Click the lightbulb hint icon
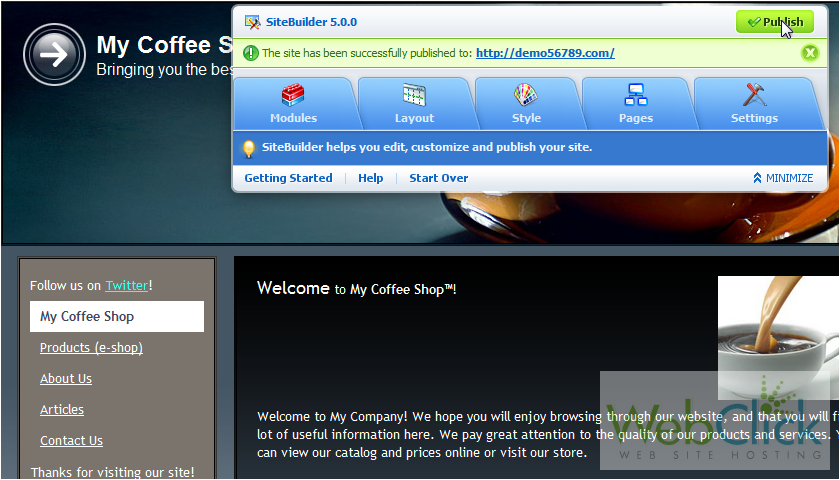The image size is (840, 480). click(249, 148)
